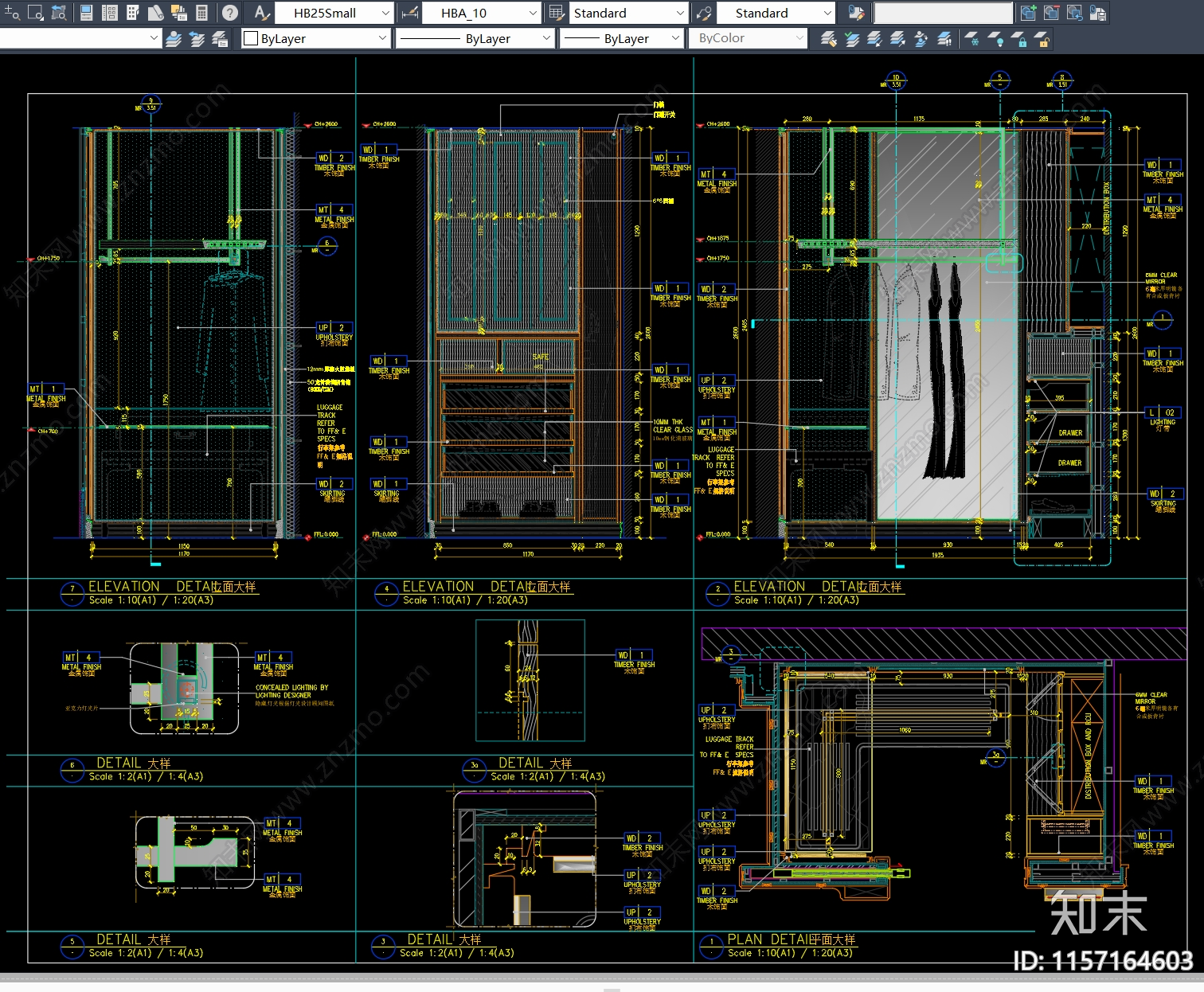The width and height of the screenshot is (1204, 992).
Task: Click the ByLayer color swatch box
Action: pyautogui.click(x=251, y=38)
